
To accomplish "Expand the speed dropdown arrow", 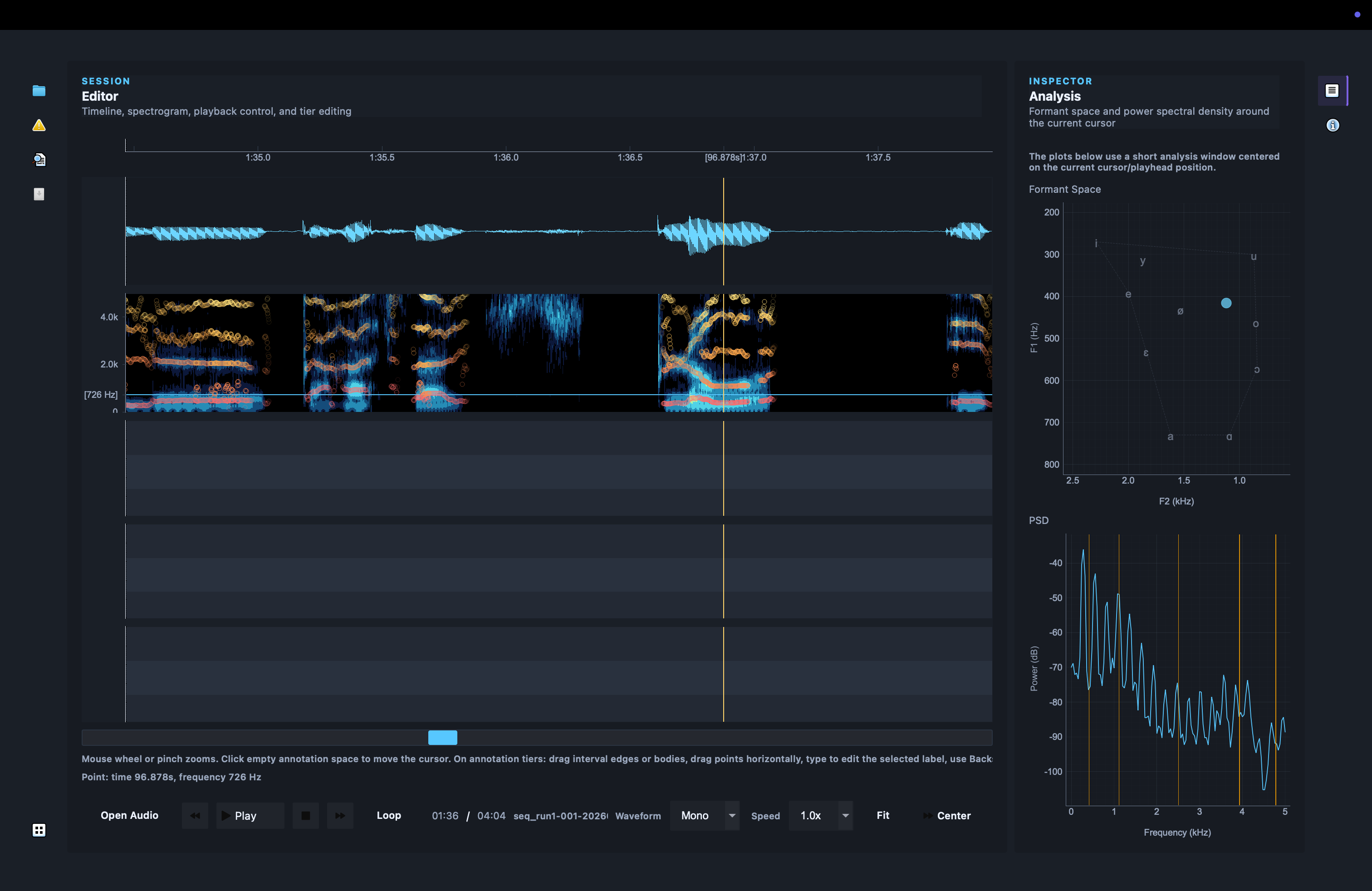I will tap(846, 816).
